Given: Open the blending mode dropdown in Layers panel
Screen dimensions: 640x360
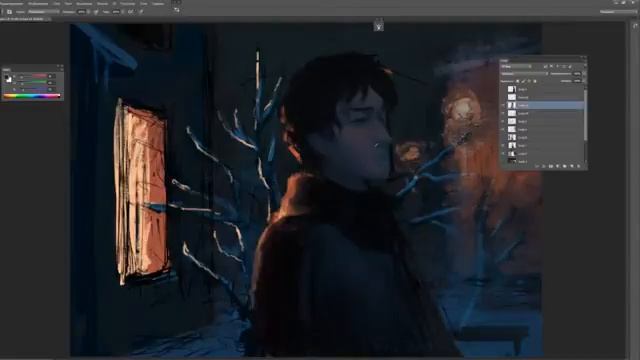Looking at the screenshot, I should coord(524,74).
